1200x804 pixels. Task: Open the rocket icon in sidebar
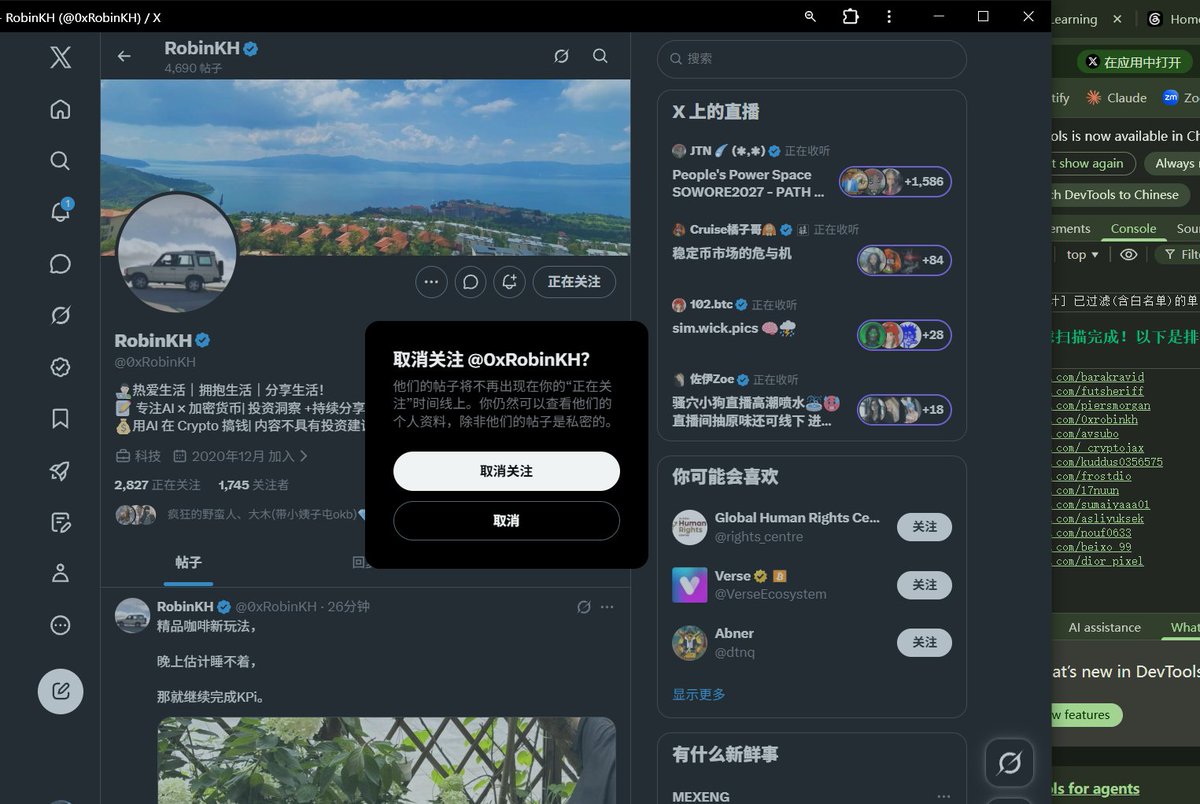(60, 471)
